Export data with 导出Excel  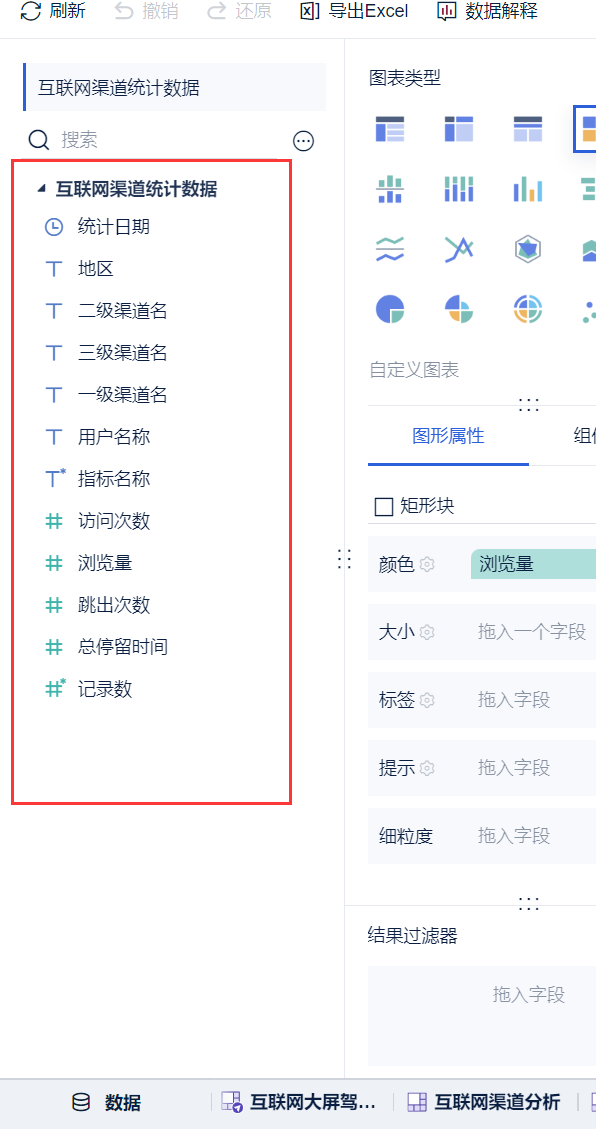[x=354, y=12]
